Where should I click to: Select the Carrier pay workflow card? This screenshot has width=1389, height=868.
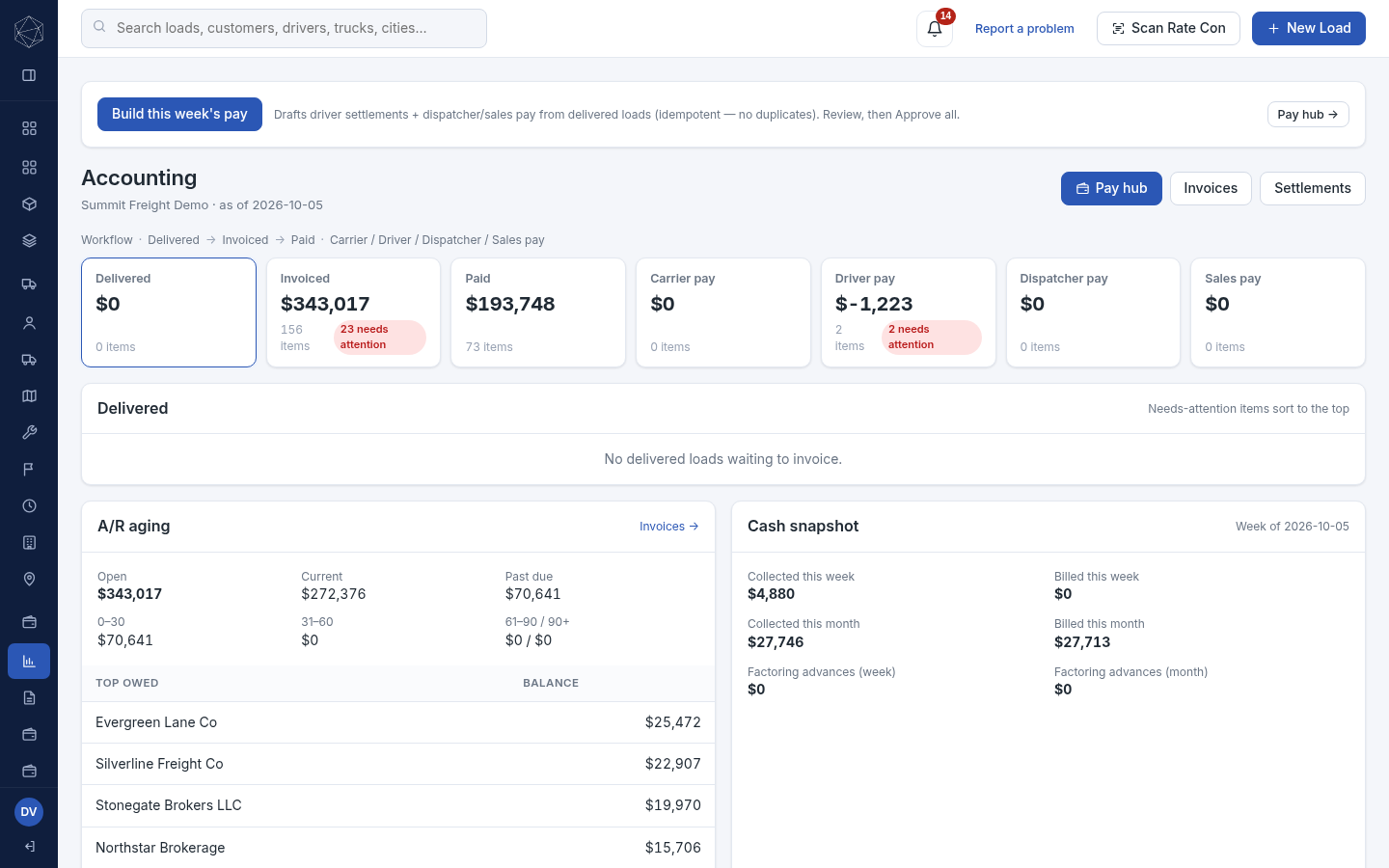(723, 312)
